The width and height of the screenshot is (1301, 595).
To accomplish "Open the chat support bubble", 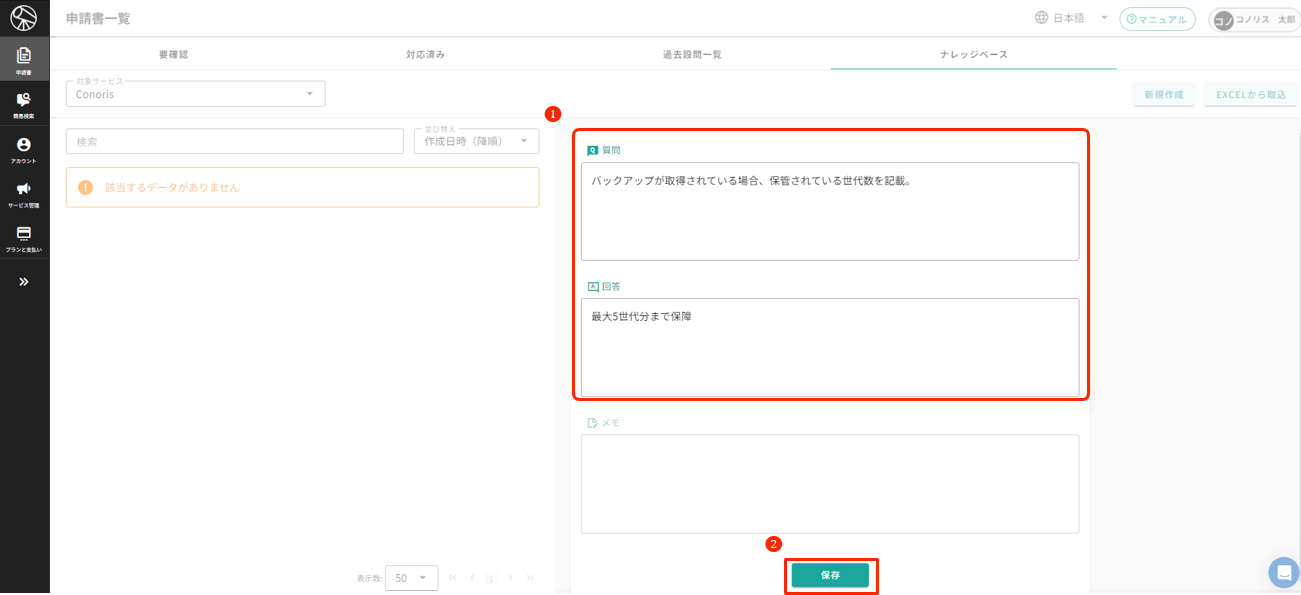I will click(x=1283, y=572).
